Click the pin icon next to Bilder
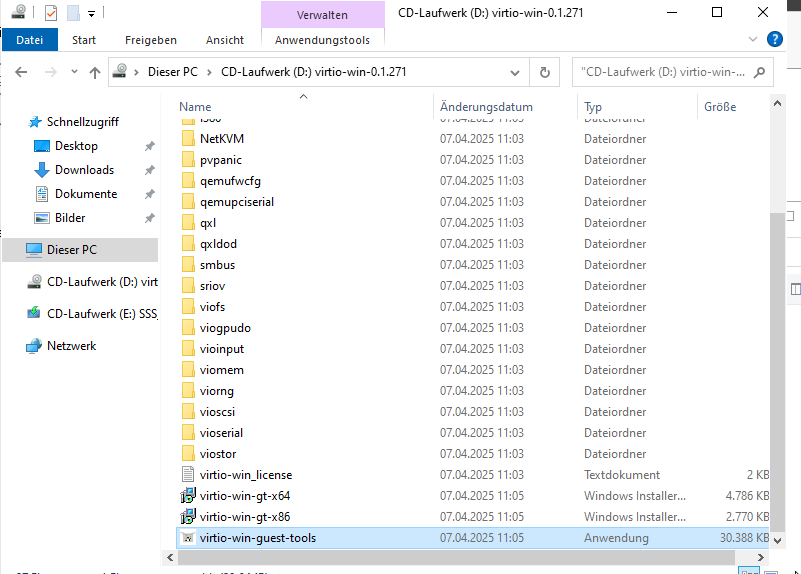The width and height of the screenshot is (801, 574). click(149, 218)
